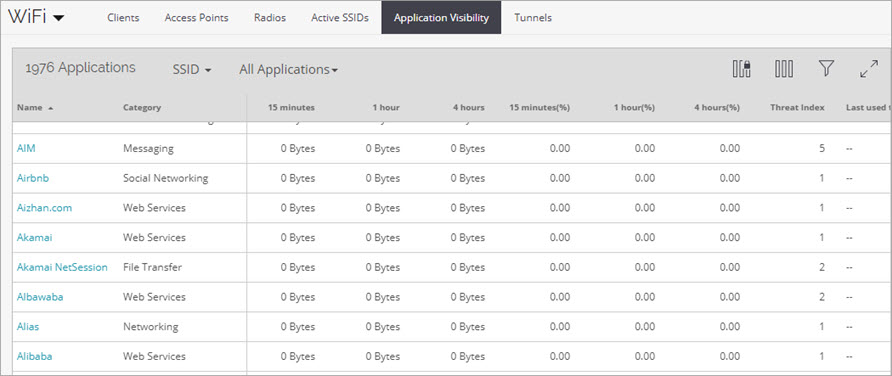Click 4 hours bytes in Alias row
This screenshot has width=892, height=376.
[x=468, y=327]
